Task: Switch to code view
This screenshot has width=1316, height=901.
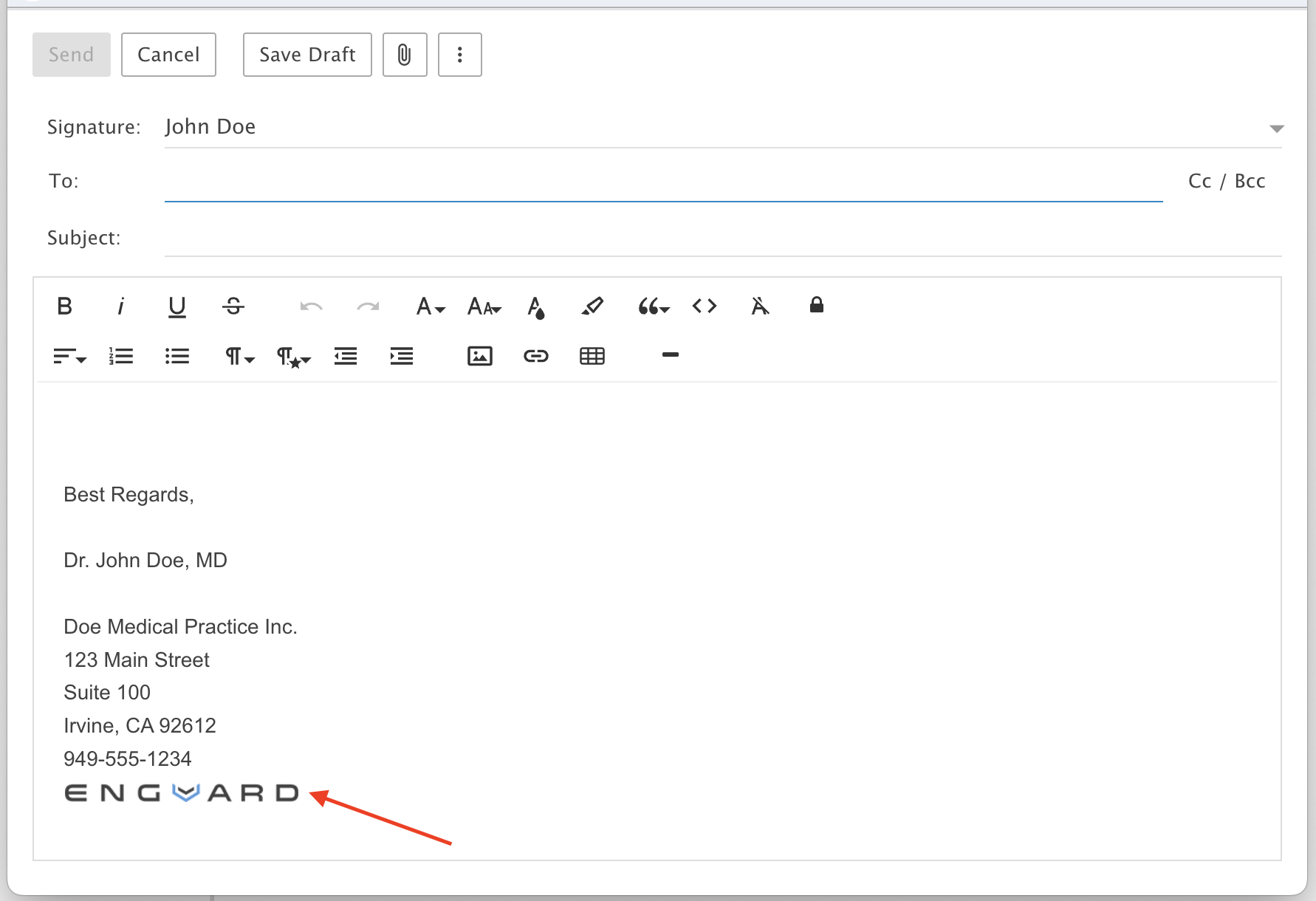Action: point(705,306)
